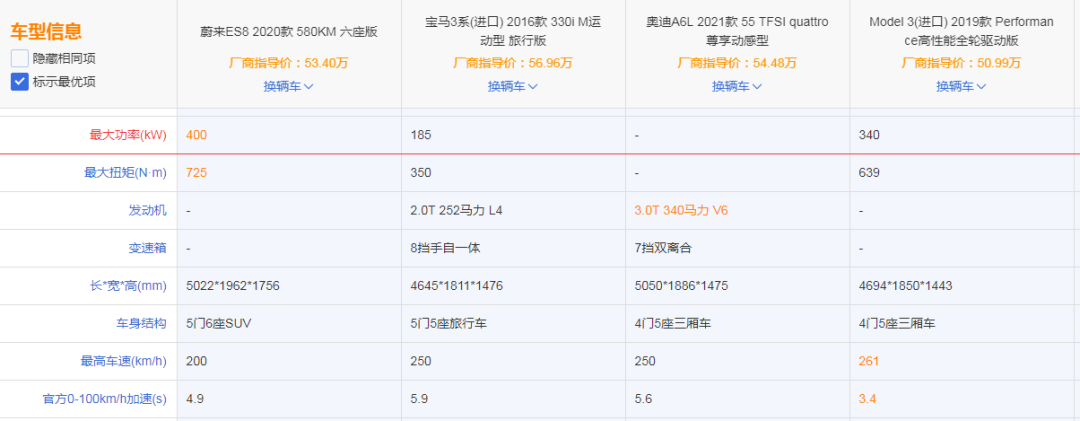Image resolution: width=1080 pixels, height=421 pixels.
Task: Open the 奥迪A6L 2021款 55 TFSI title
Action: click(737, 31)
